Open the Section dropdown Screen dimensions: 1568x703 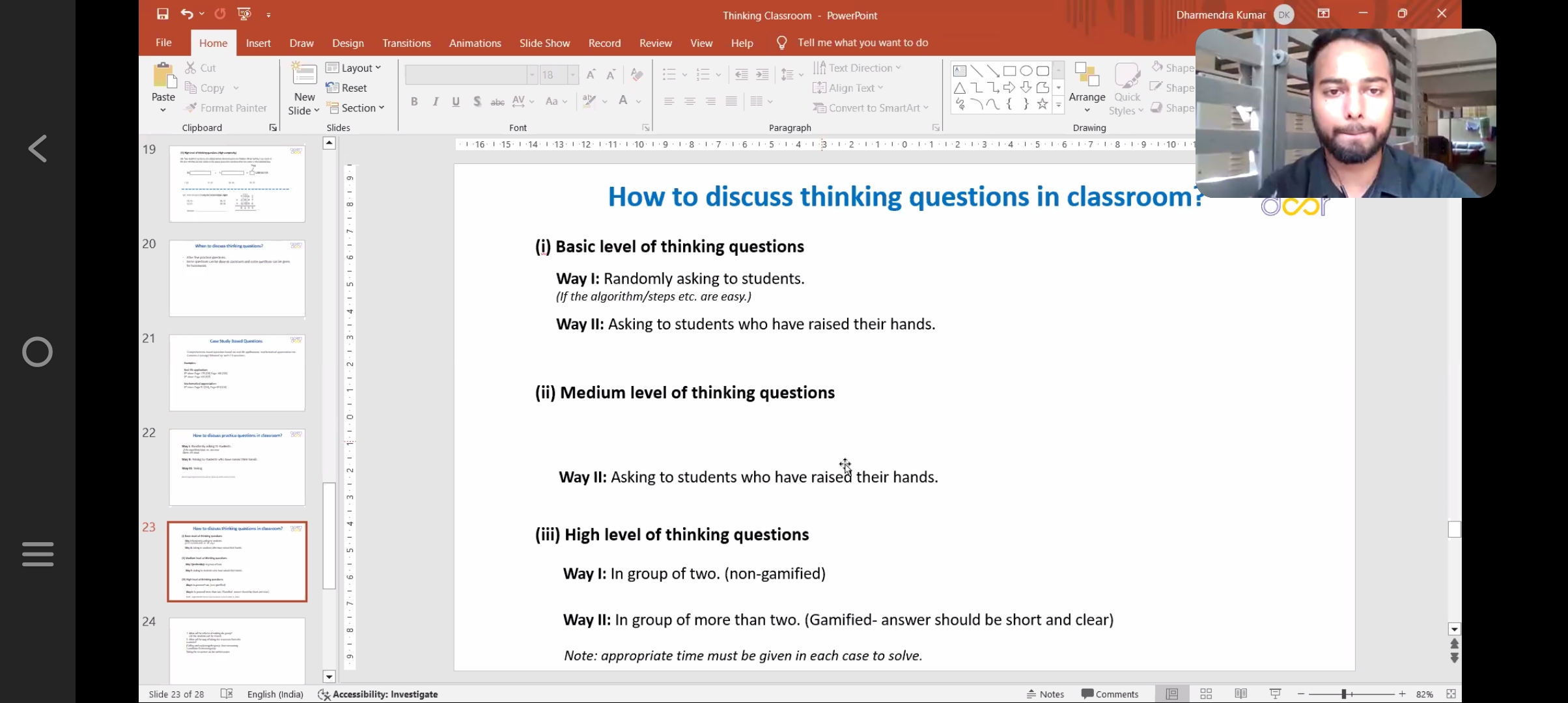click(x=356, y=108)
